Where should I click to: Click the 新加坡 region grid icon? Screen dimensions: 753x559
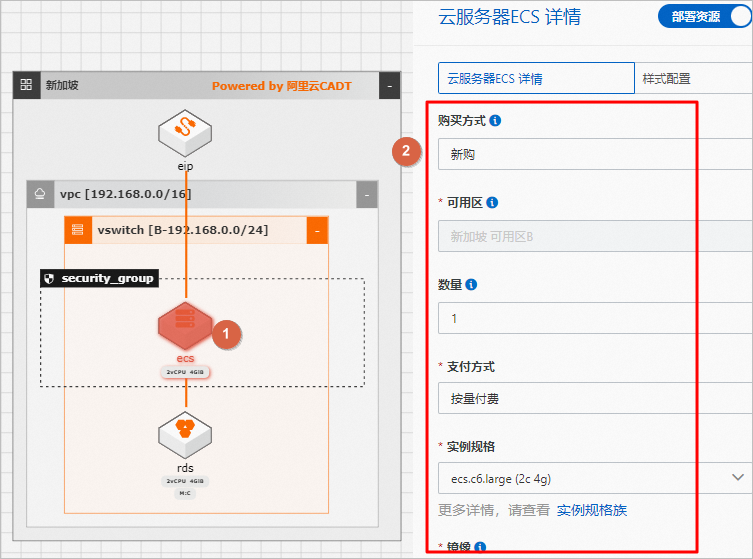(x=26, y=85)
